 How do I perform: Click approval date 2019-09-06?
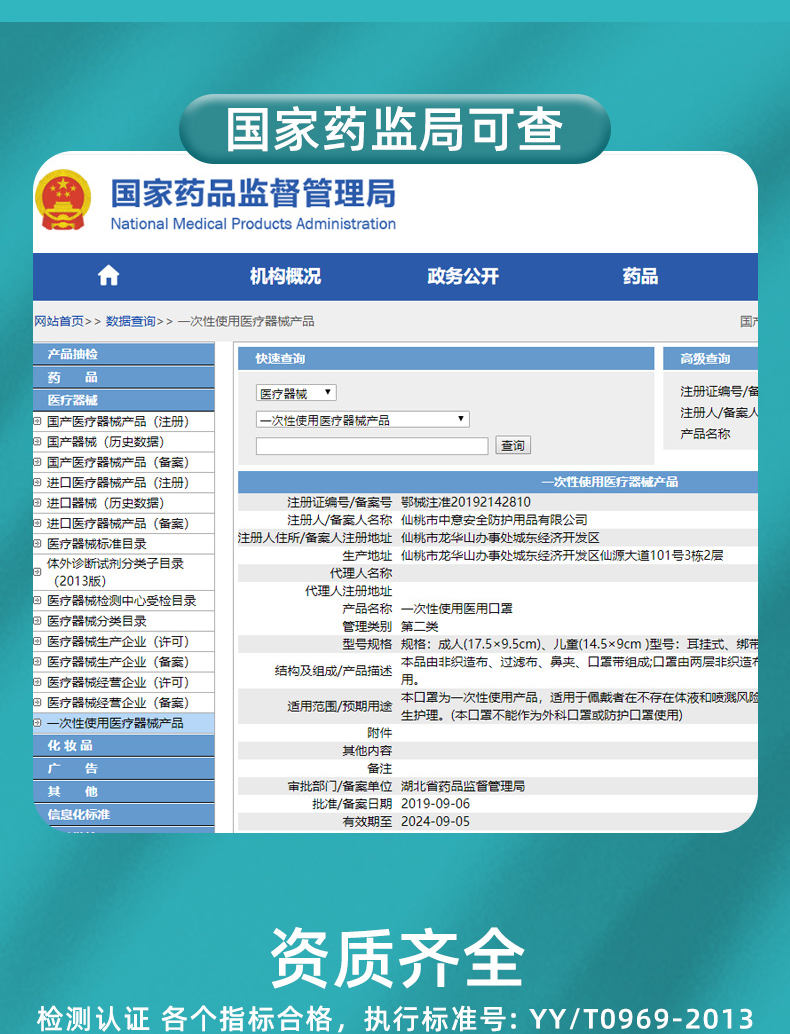[435, 804]
